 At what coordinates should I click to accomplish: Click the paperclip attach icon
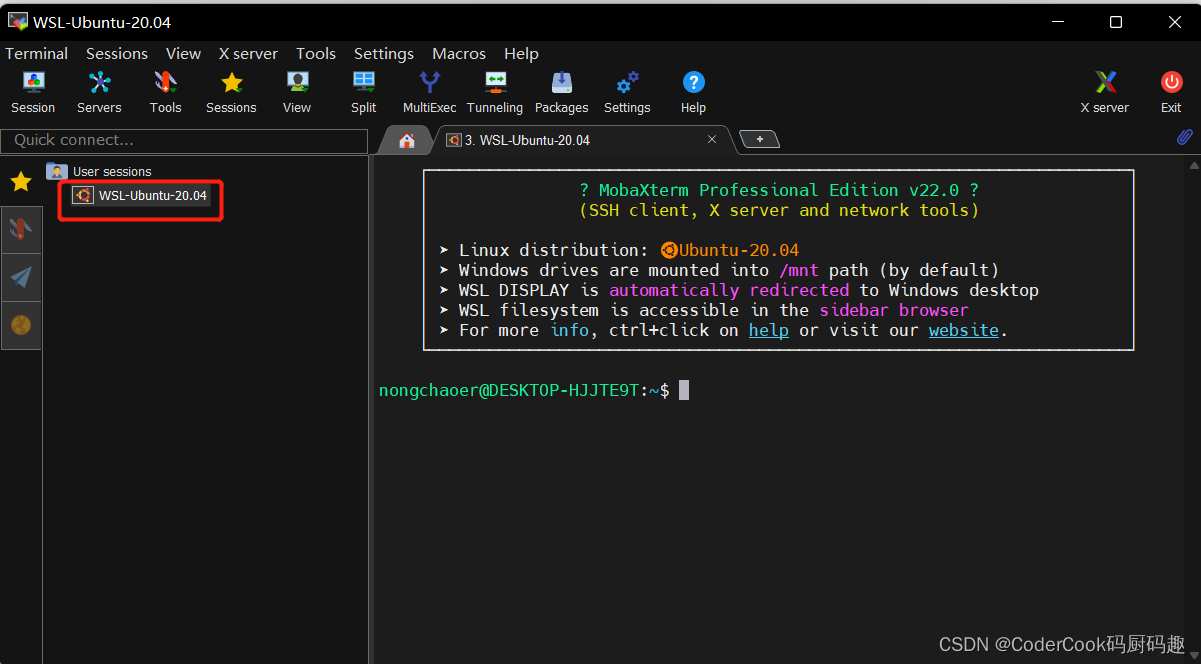pyautogui.click(x=1185, y=138)
